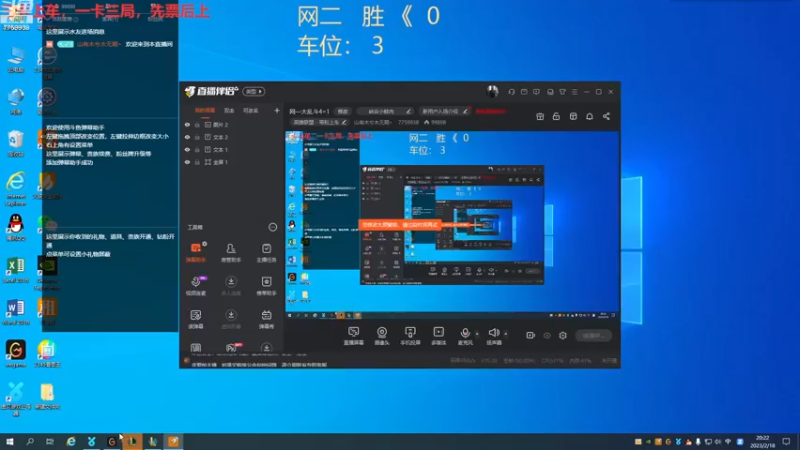The image size is (800, 450).
Task: Open the Windows notification center icon
Action: (x=786, y=442)
